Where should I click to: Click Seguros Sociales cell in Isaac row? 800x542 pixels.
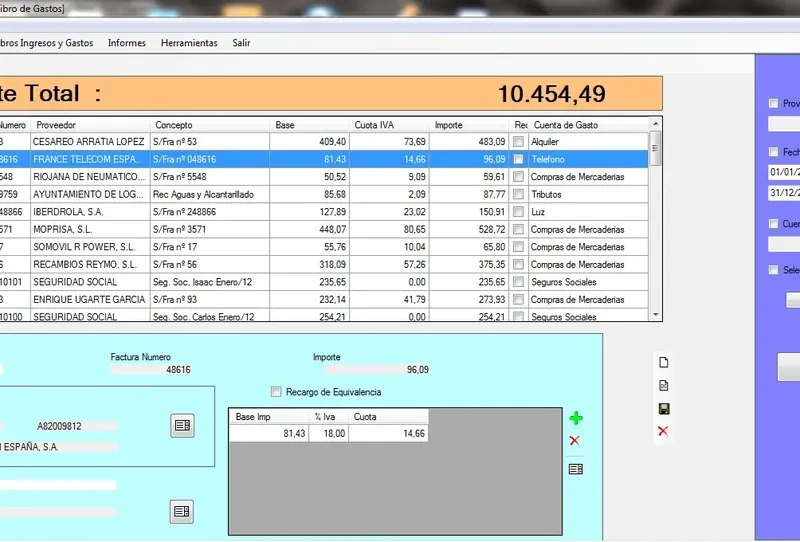pyautogui.click(x=588, y=282)
